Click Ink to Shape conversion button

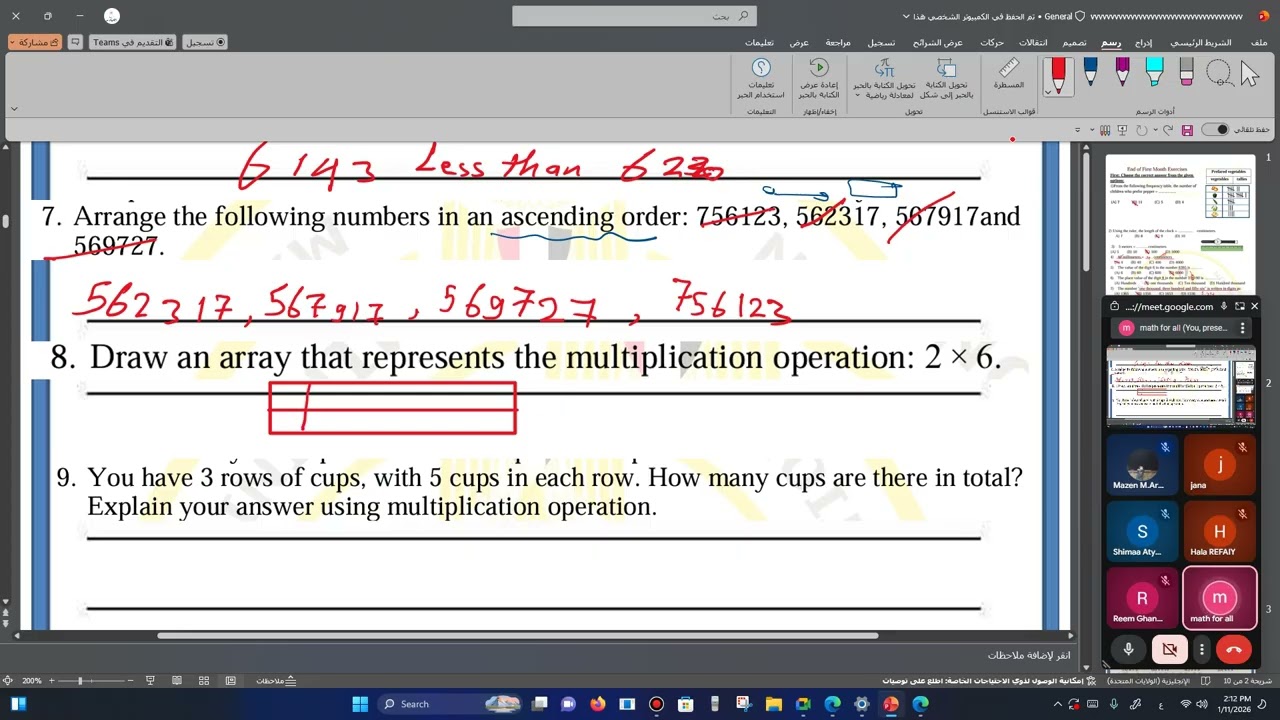coord(946,78)
